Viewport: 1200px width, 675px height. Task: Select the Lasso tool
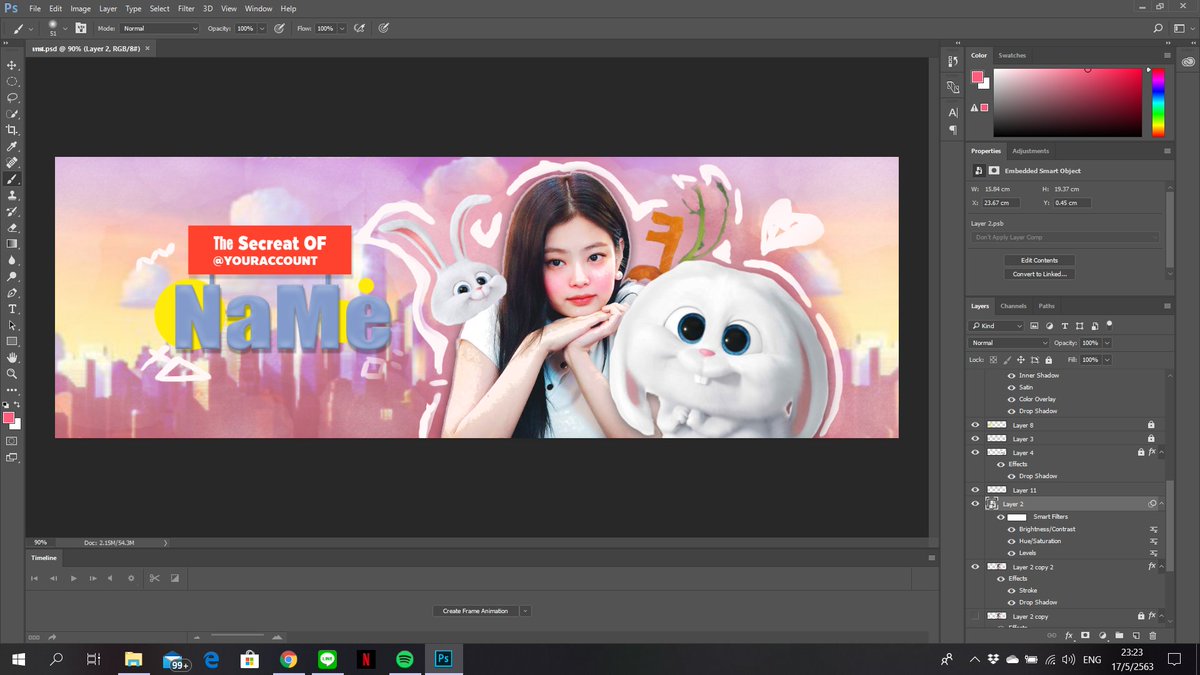pos(12,98)
